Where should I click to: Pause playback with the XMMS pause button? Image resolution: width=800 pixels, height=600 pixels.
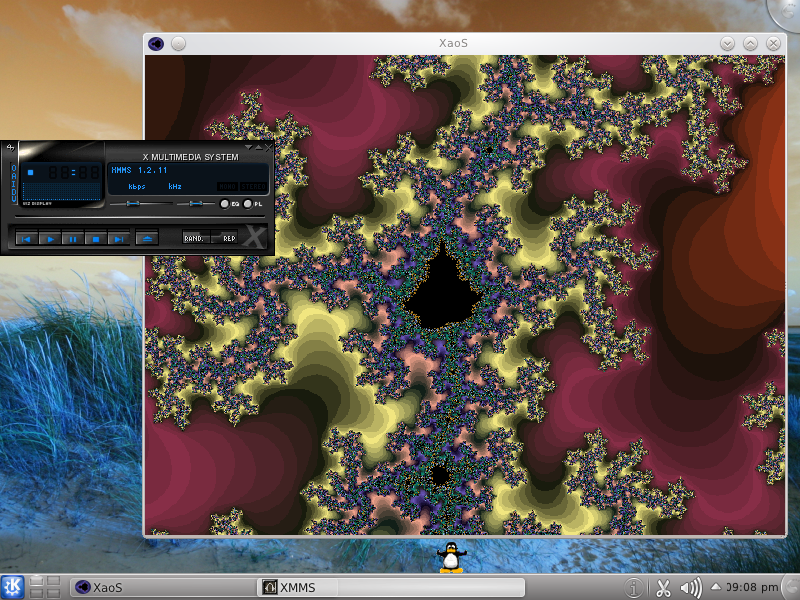[x=73, y=238]
